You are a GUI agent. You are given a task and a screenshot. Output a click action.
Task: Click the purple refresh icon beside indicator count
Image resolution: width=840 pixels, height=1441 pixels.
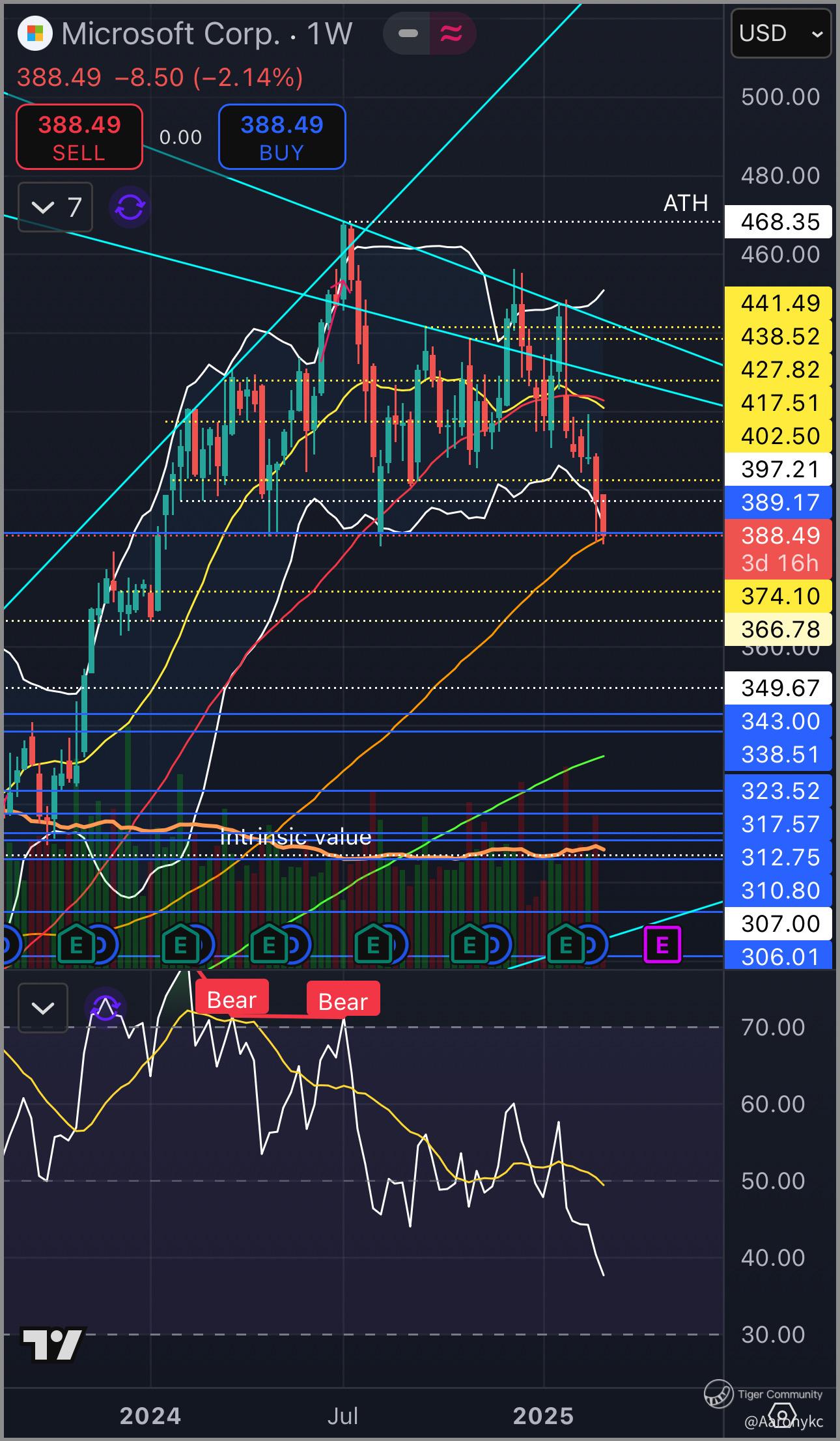coord(130,208)
